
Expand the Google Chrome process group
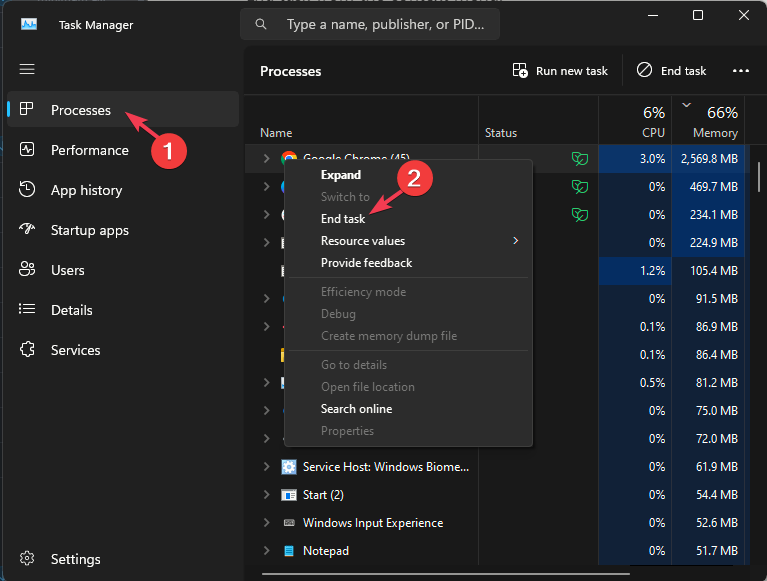[266, 158]
